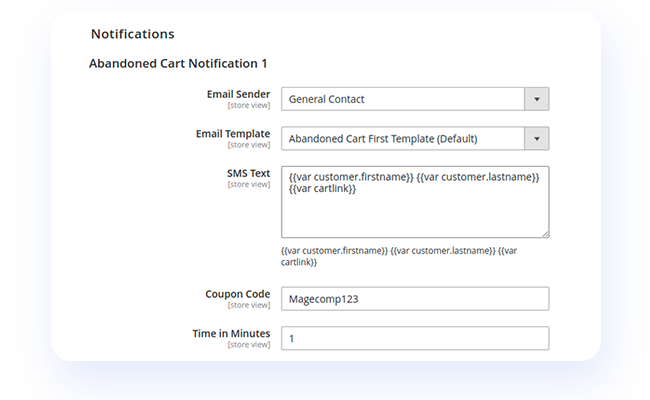This screenshot has height=400, width=650.
Task: Grab the SMS Text textarea resize handle
Action: [545, 234]
